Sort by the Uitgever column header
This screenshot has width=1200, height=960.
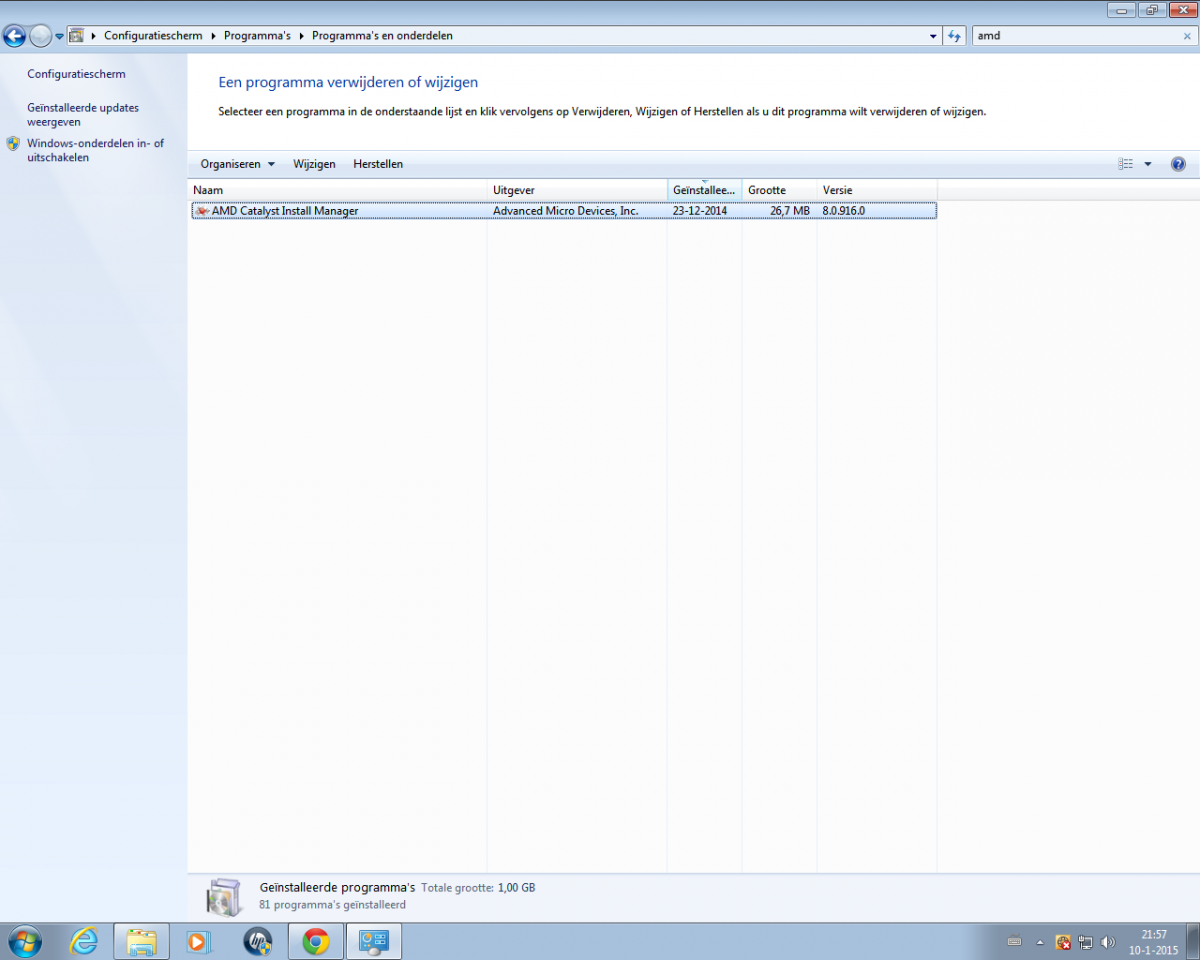577,190
